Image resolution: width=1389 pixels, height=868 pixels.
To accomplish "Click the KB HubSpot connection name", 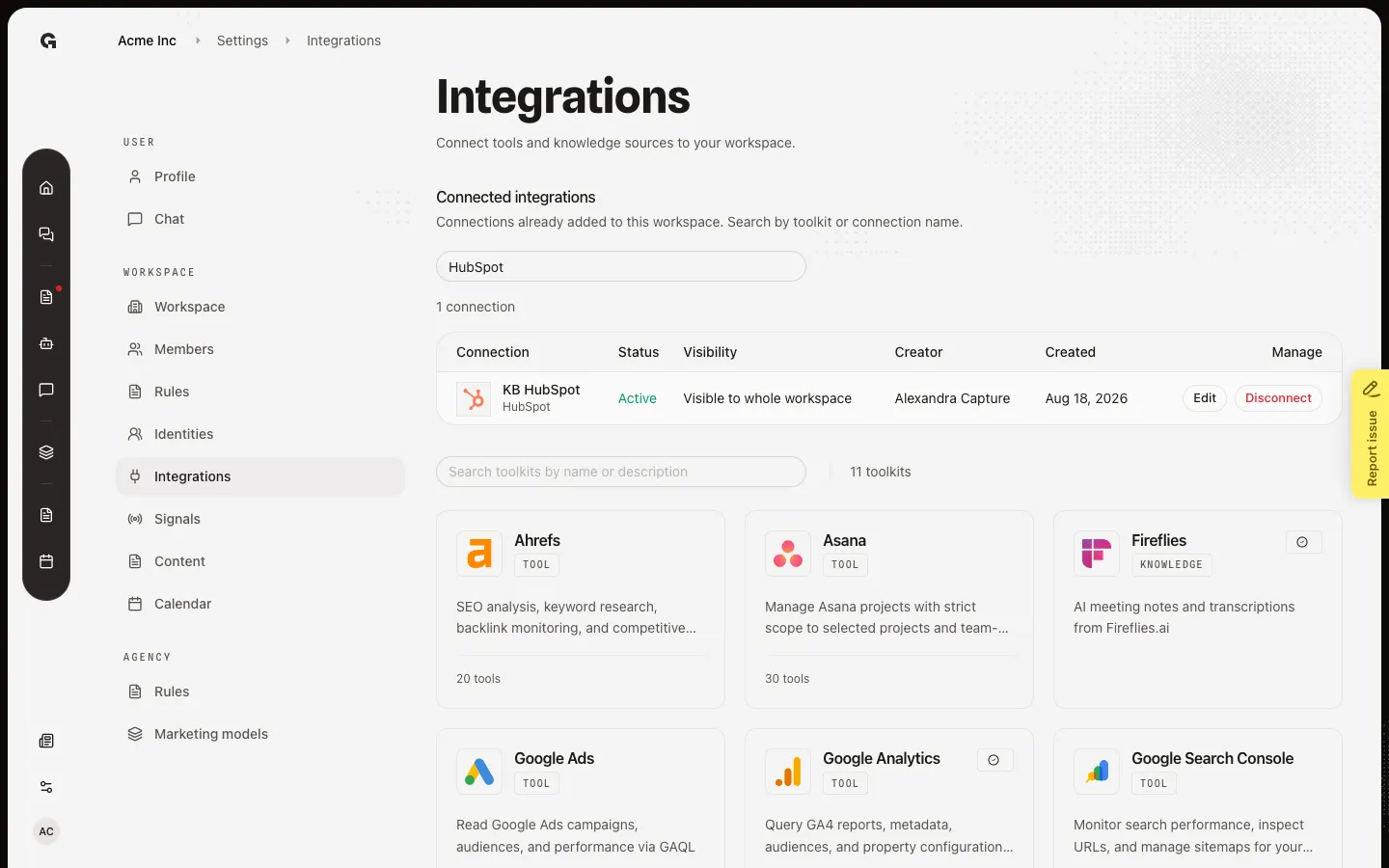I will [x=541, y=390].
